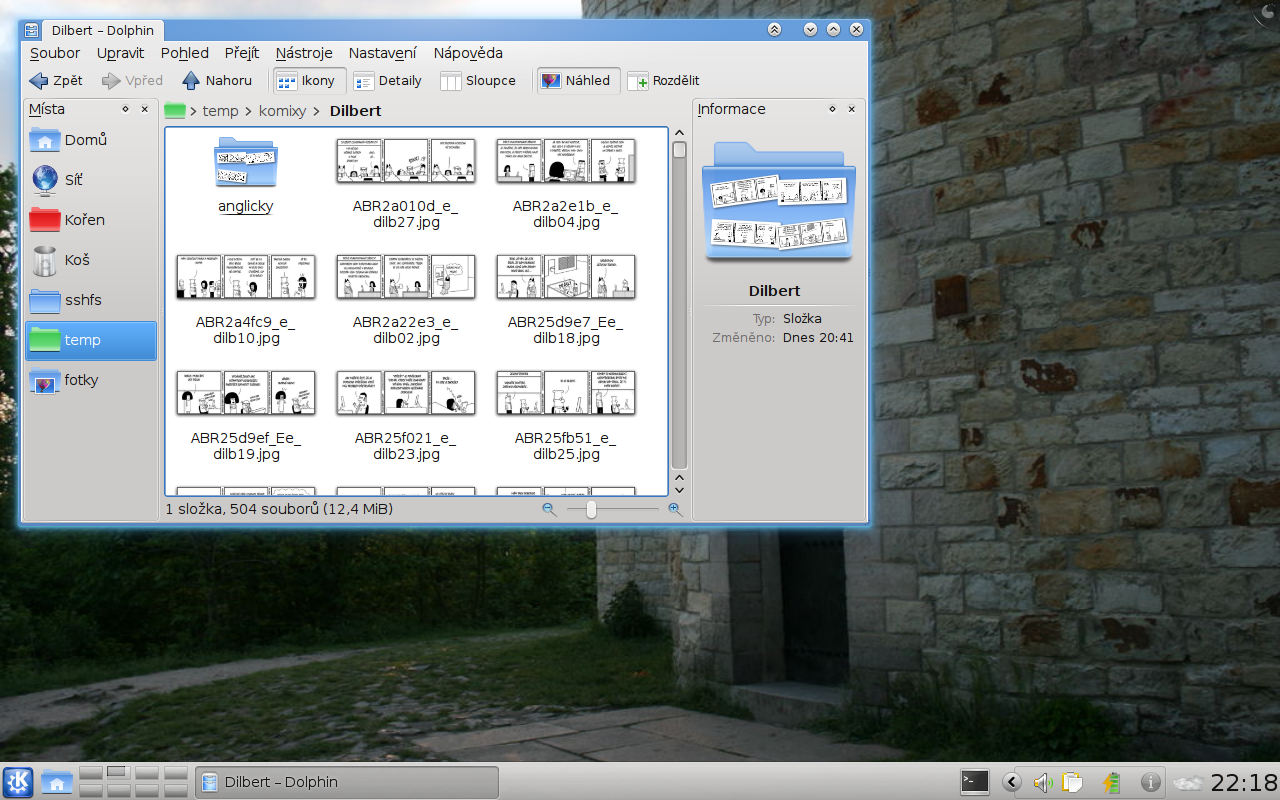Viewport: 1280px width, 800px height.
Task: Expand the arrow between temp and komixy
Action: click(248, 111)
